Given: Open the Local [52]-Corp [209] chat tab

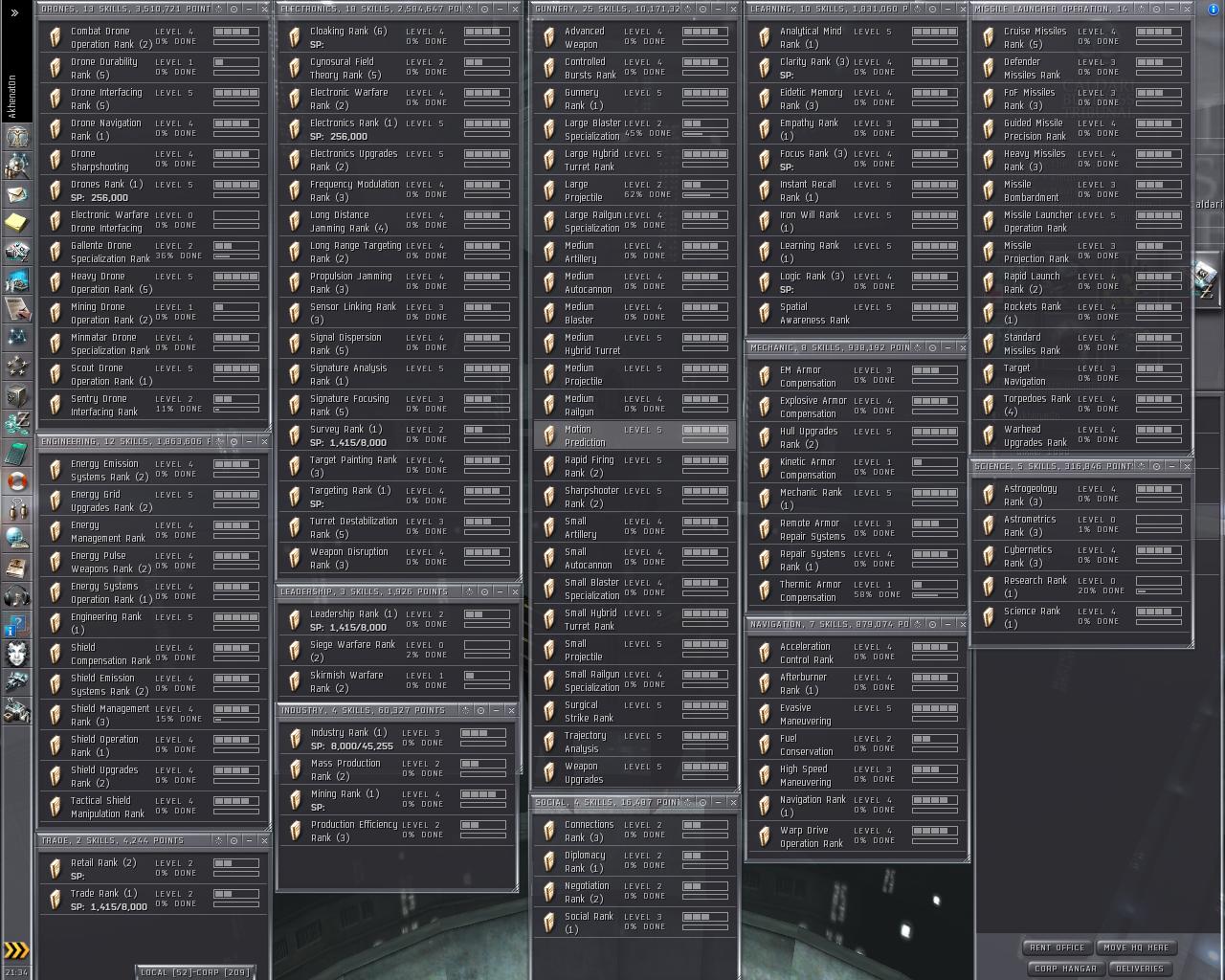Looking at the screenshot, I should pyautogui.click(x=195, y=972).
